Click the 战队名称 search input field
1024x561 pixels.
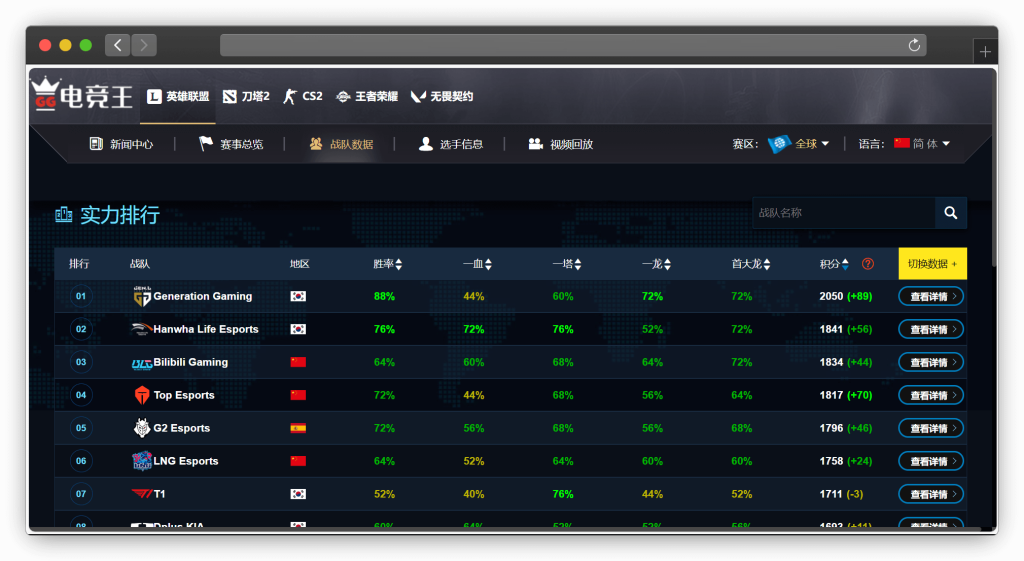[842, 213]
